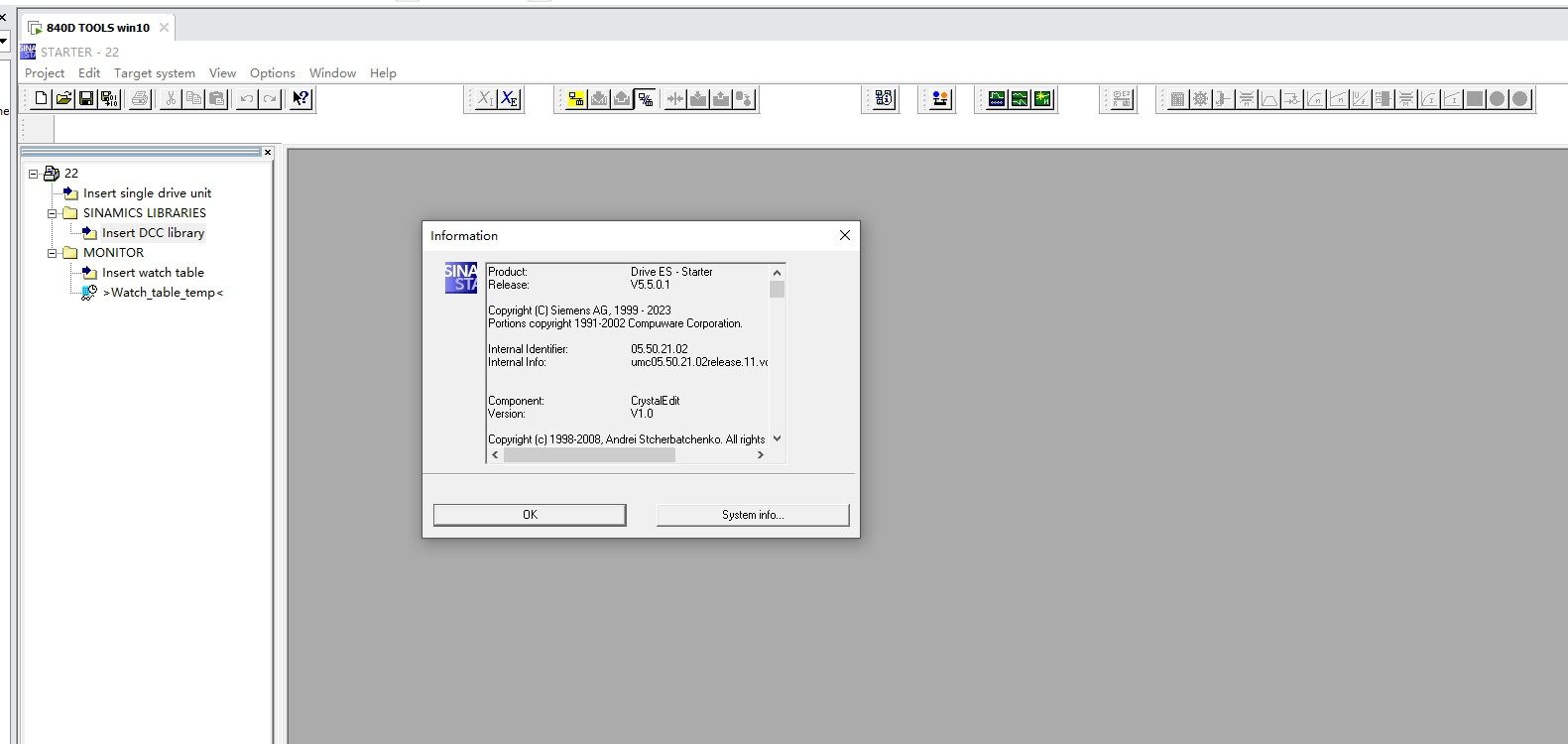Print using the printer toolbar icon
The image size is (1568, 744).
click(140, 98)
